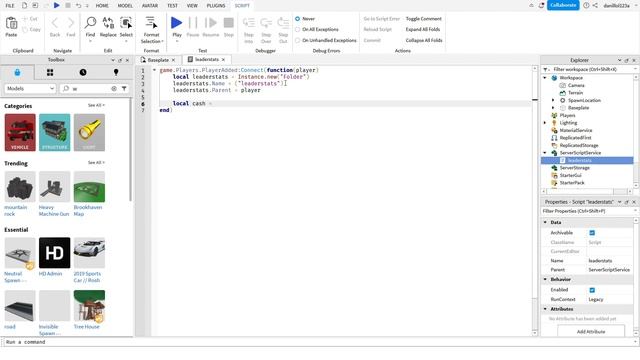Click the Format Selection icon
Screen dimensions: 640x360
click(x=151, y=23)
